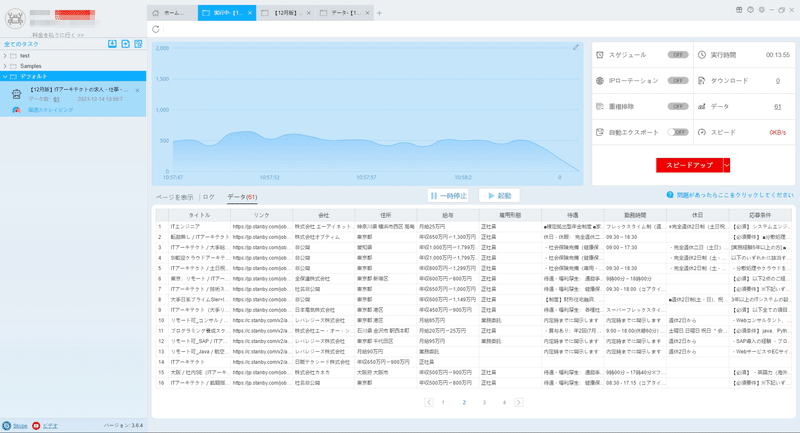800x433 pixels.
Task: Click the タイトル column header
Action: (x=199, y=215)
